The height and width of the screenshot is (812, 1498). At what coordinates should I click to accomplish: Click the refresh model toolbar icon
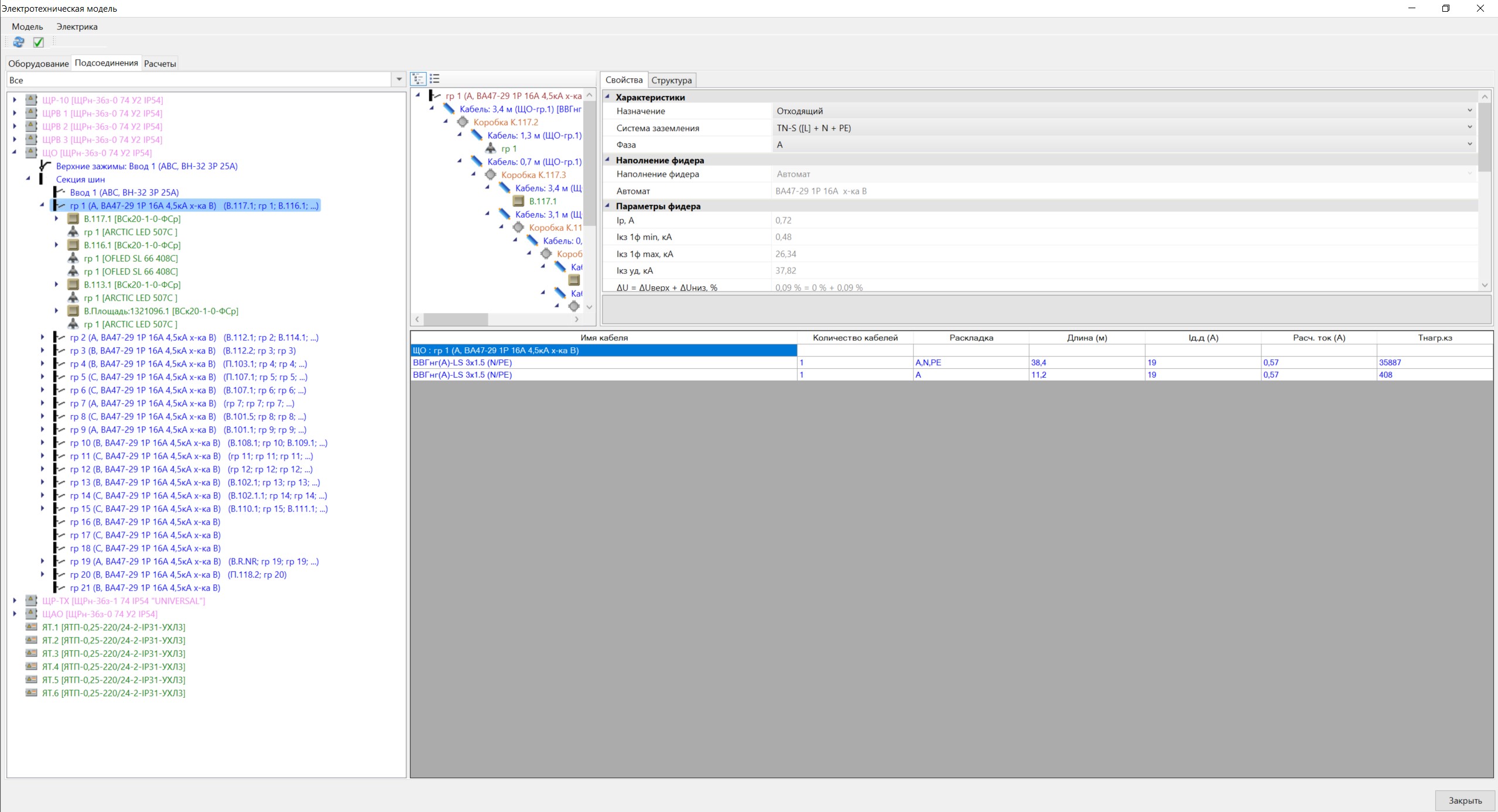18,42
